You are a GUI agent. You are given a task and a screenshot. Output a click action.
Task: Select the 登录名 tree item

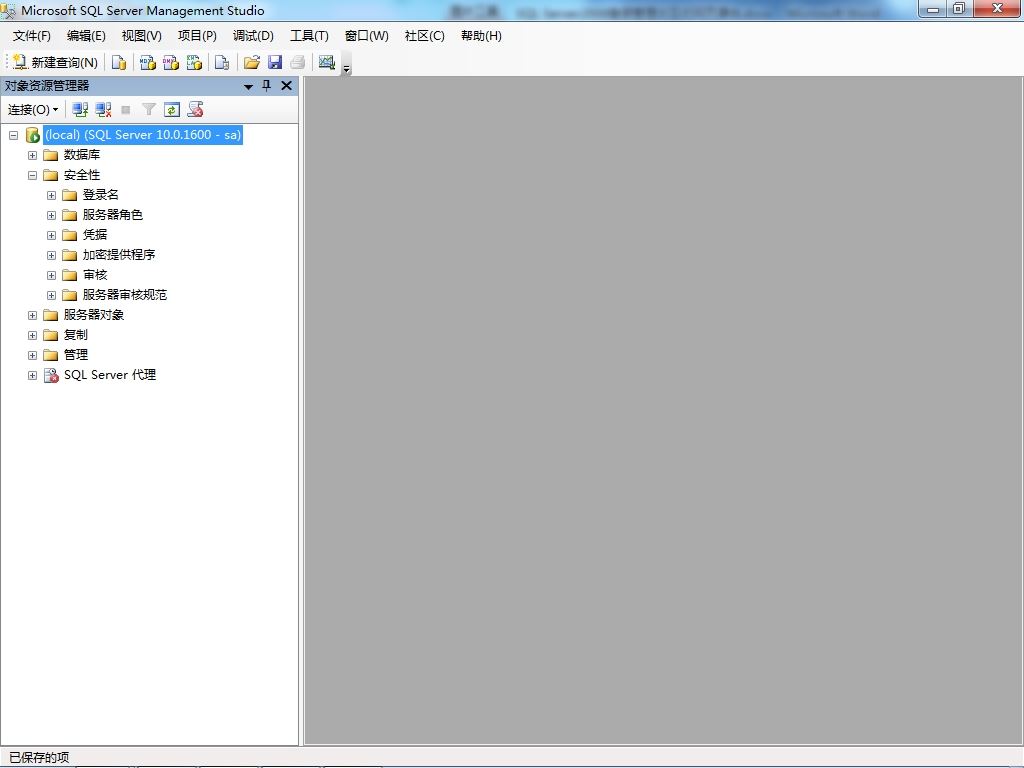coord(101,195)
